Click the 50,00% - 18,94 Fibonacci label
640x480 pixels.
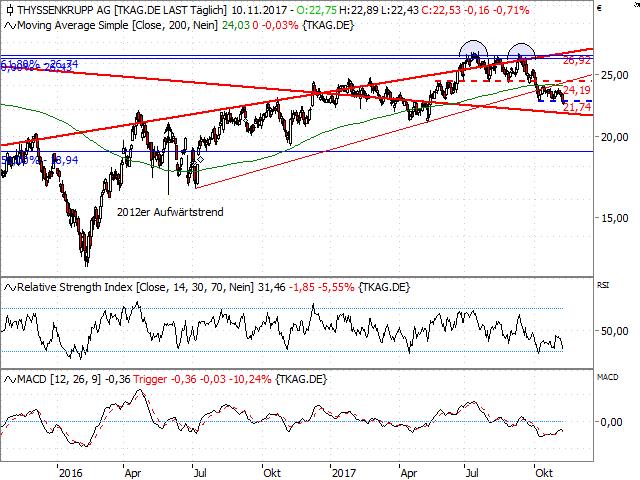39,160
